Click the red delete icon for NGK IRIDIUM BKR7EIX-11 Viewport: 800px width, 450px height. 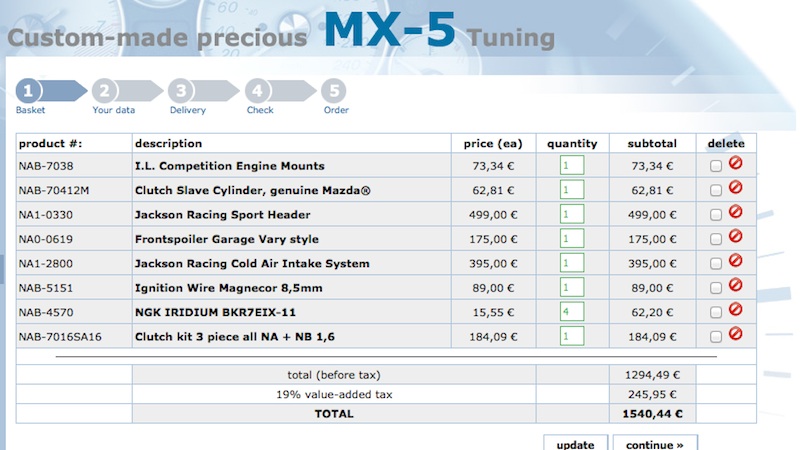(x=735, y=309)
